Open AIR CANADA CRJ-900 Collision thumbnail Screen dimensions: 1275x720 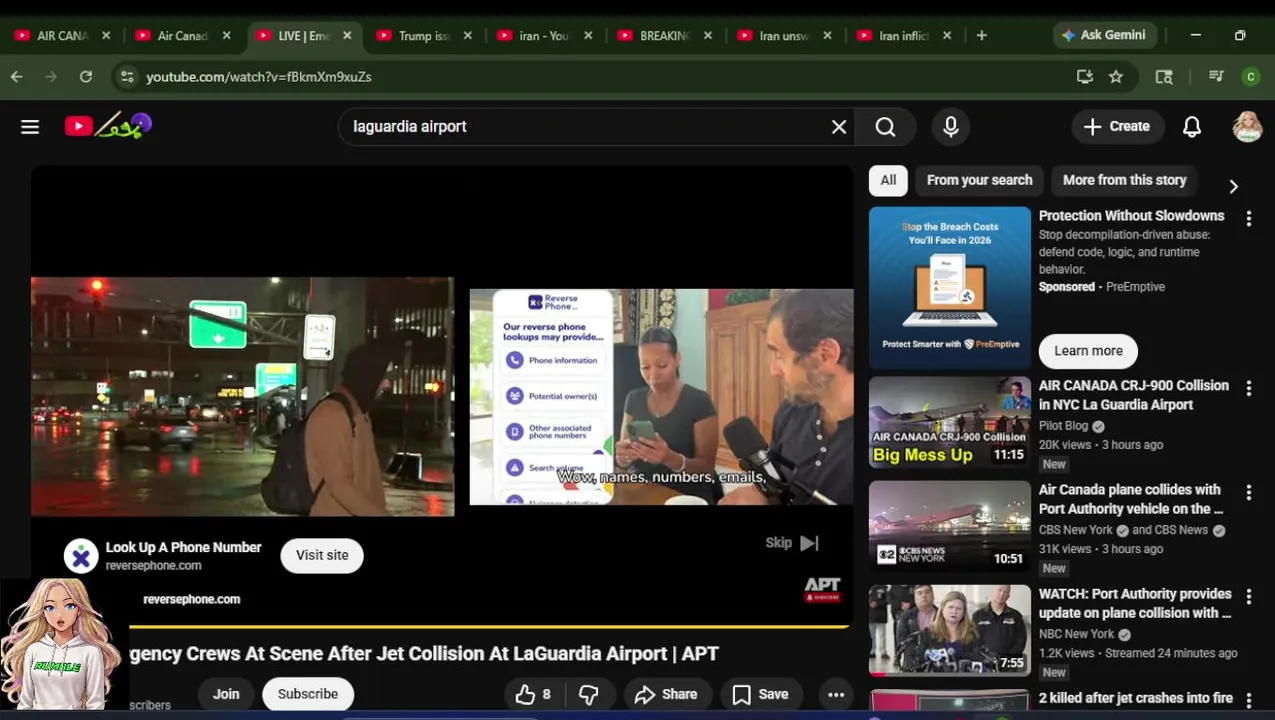click(949, 422)
